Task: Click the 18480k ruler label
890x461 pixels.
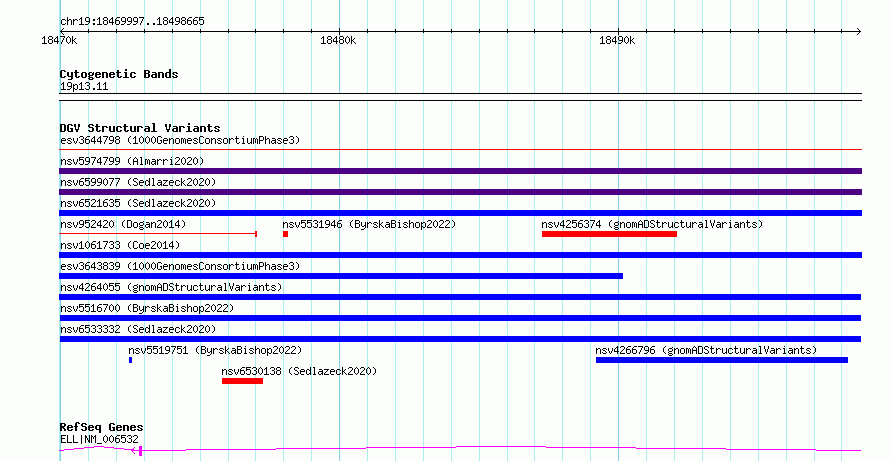Action: [338, 40]
